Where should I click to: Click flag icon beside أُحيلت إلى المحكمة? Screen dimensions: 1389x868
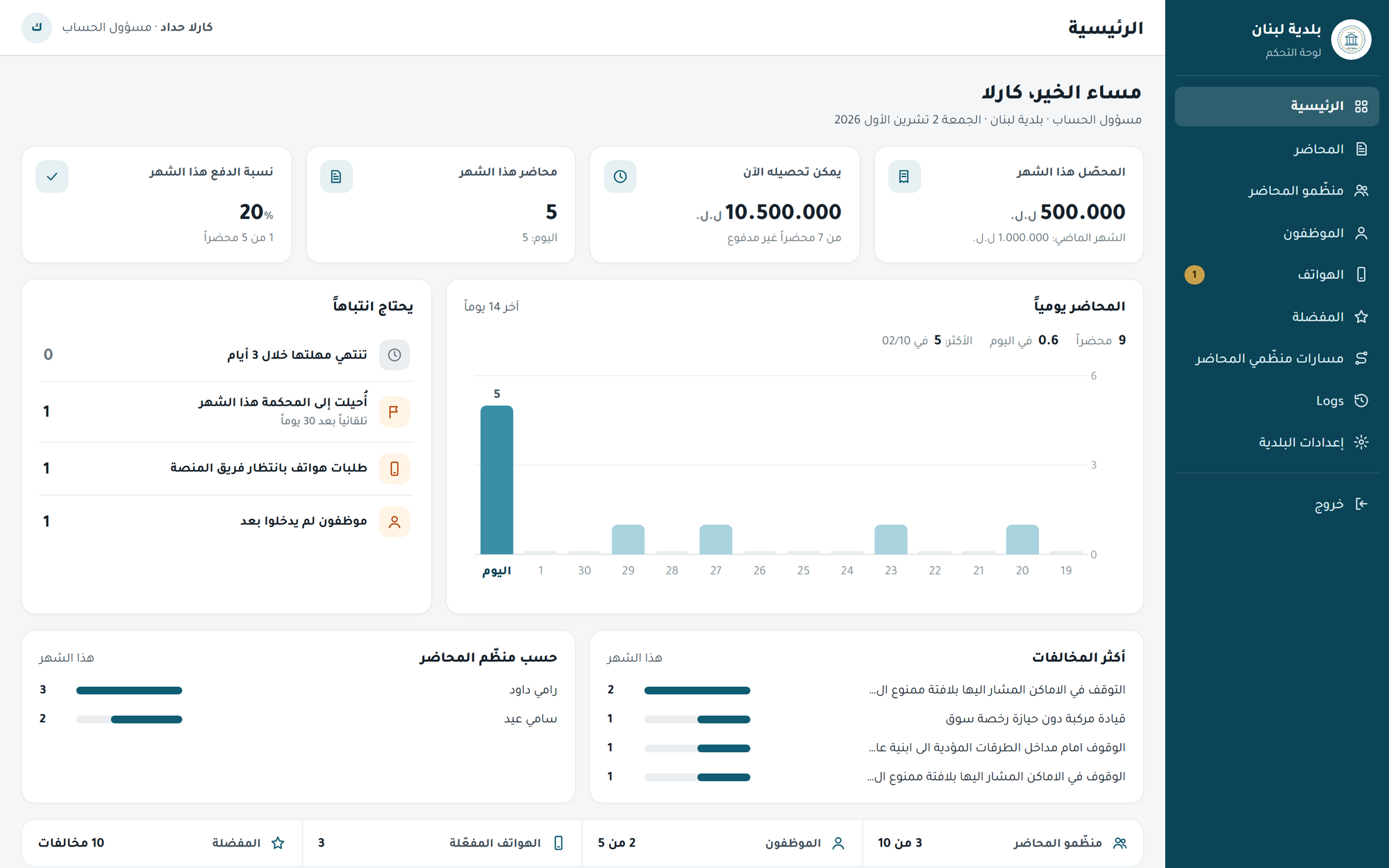click(394, 412)
